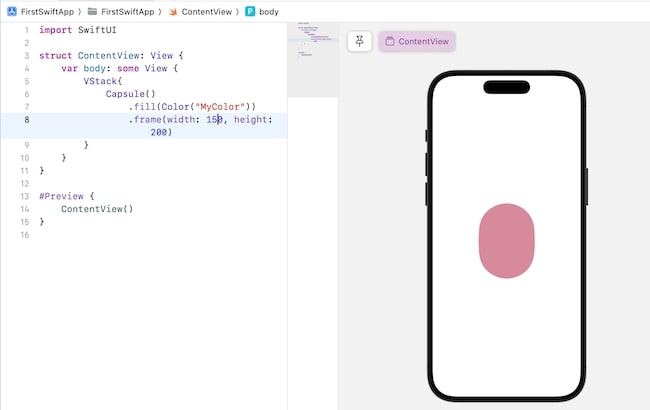Click line number 13 in the gutter
Viewport: 650px width, 410px height.
(x=24, y=197)
